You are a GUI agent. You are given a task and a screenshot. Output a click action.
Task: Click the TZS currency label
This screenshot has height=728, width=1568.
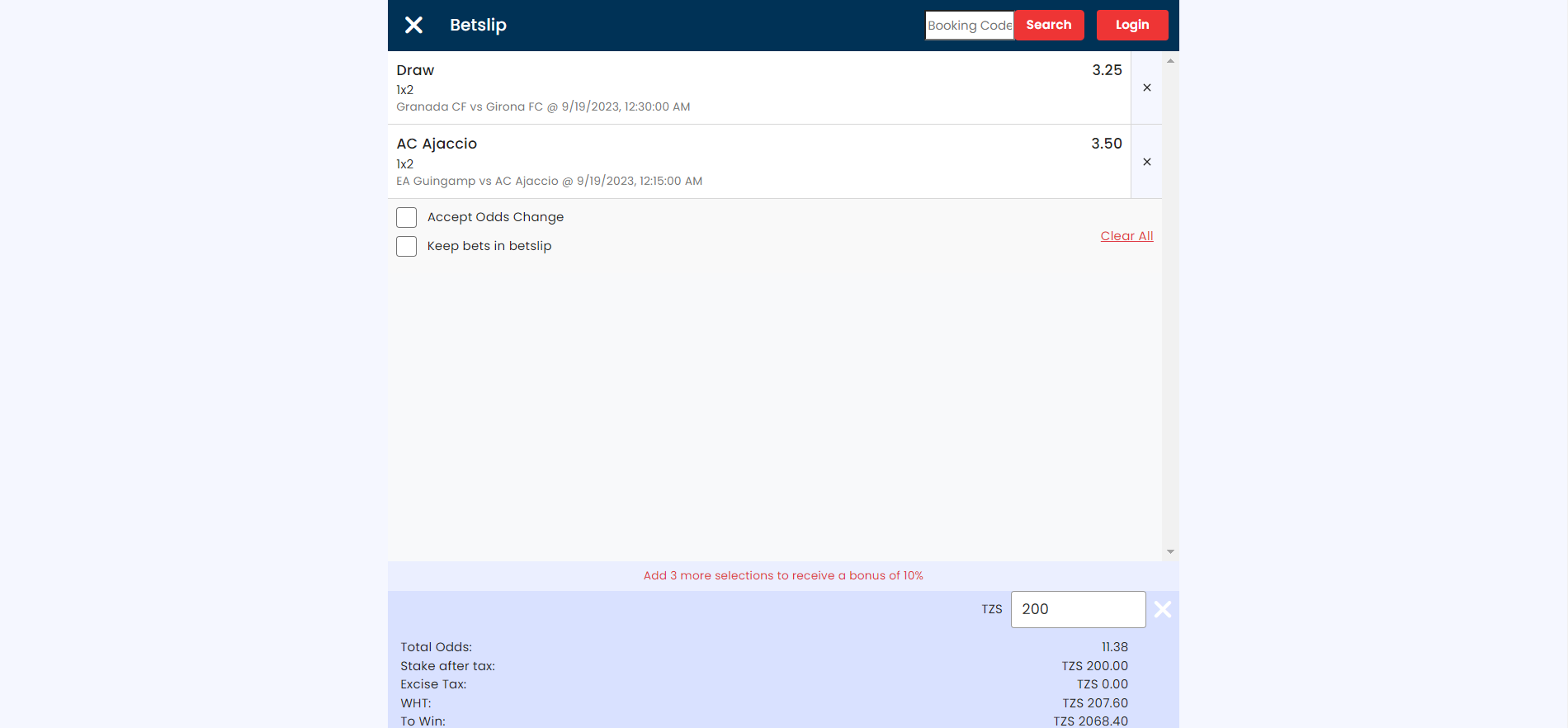(992, 609)
